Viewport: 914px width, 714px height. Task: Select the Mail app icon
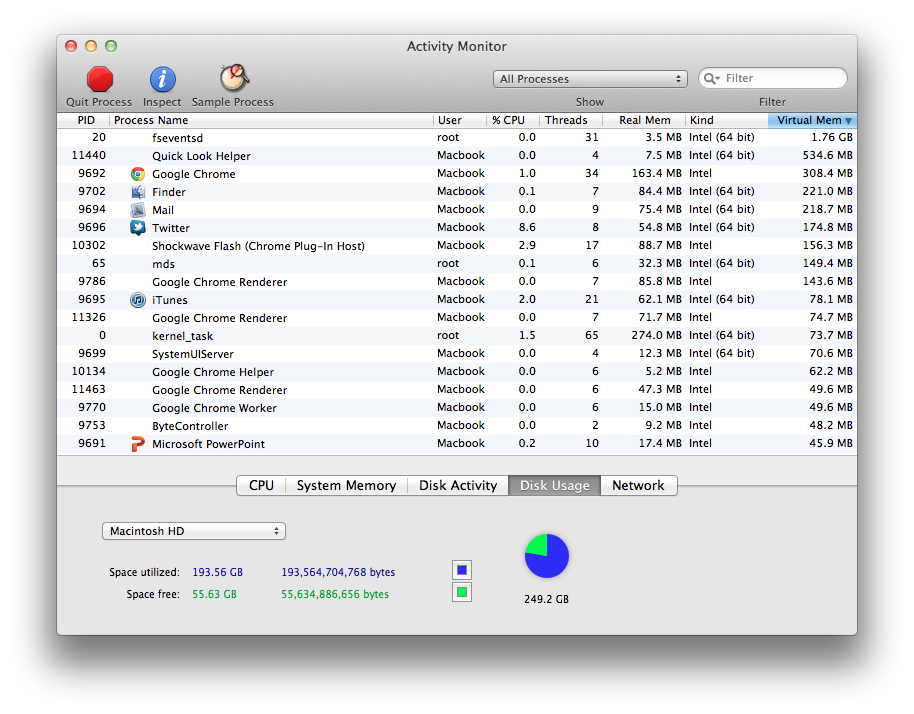[138, 210]
